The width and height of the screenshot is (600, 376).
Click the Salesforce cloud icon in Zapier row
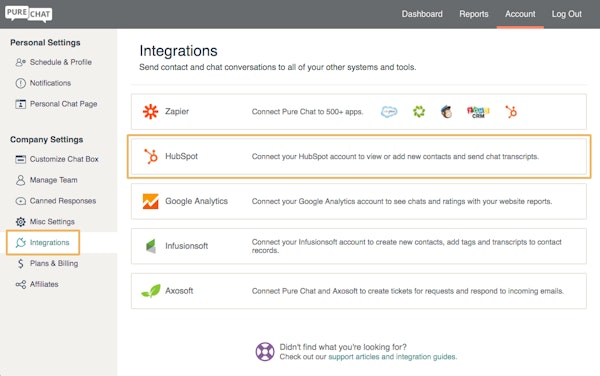[389, 112]
